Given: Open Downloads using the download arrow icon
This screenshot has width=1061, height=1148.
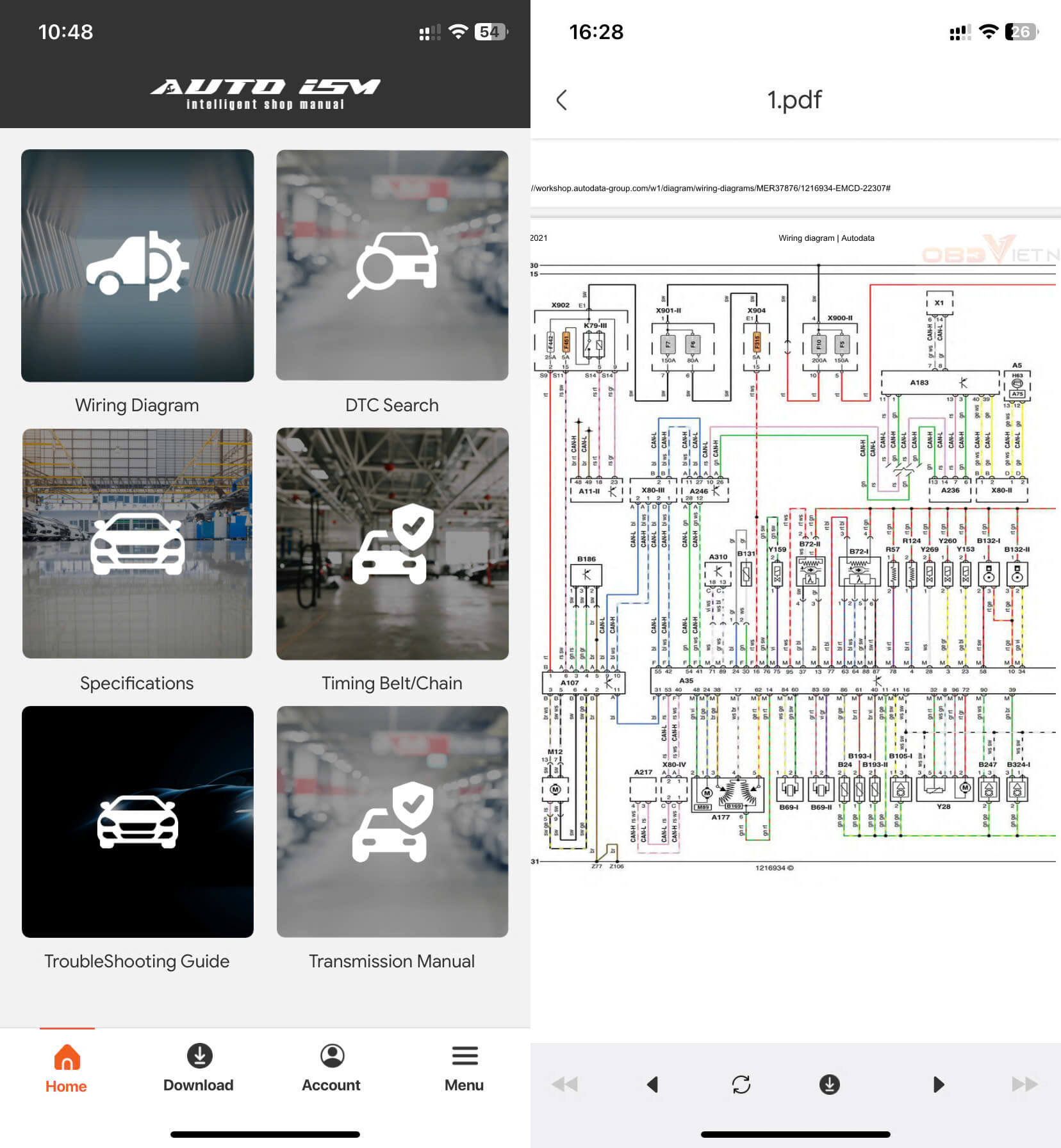Looking at the screenshot, I should click(199, 1056).
